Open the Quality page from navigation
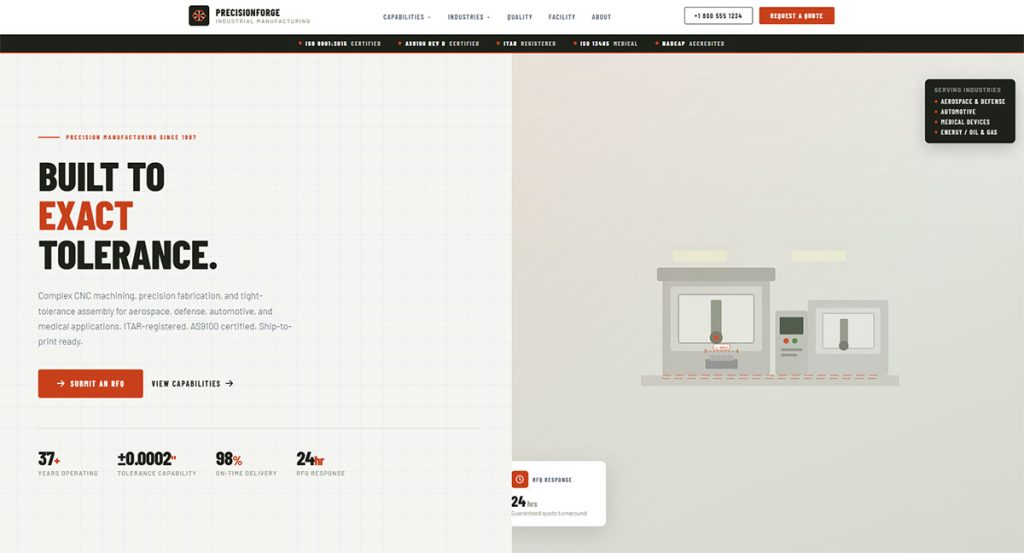 point(519,17)
